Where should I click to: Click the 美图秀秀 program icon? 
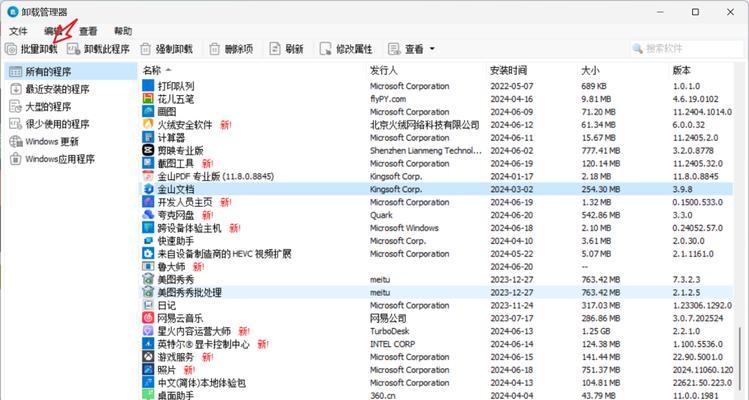coord(148,279)
